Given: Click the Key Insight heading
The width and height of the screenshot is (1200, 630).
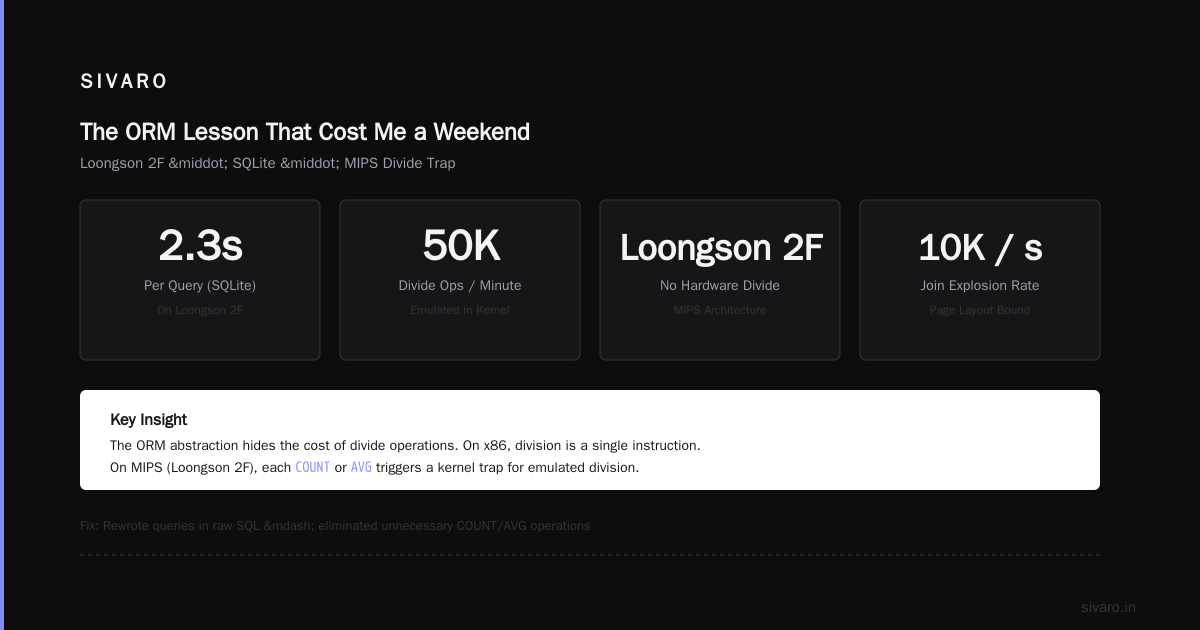Looking at the screenshot, I should [x=149, y=420].
